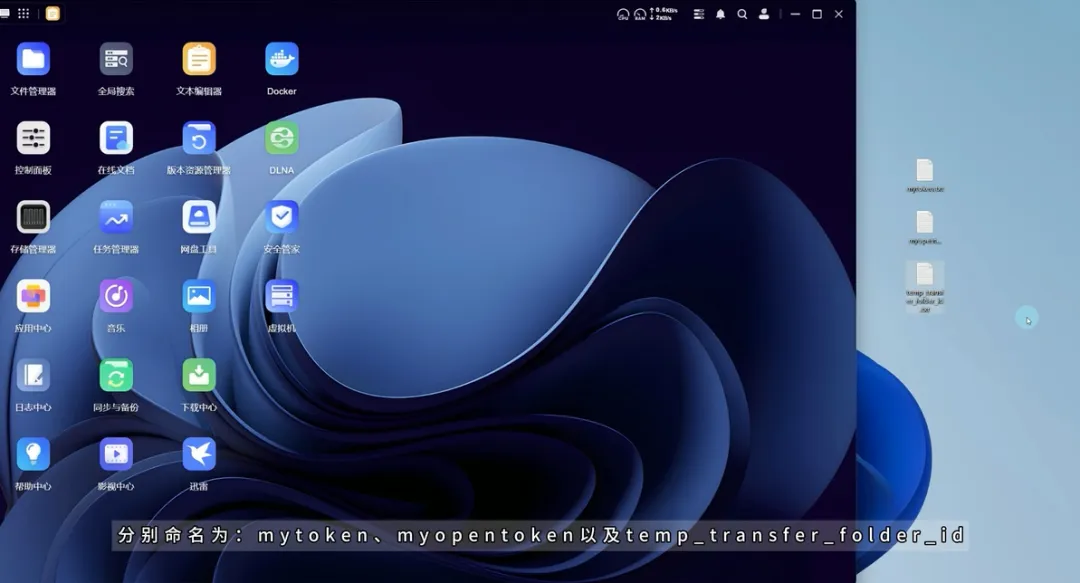The height and width of the screenshot is (583, 1080).
Task: Launch 迅雷 Xunlei app
Action: [199, 455]
